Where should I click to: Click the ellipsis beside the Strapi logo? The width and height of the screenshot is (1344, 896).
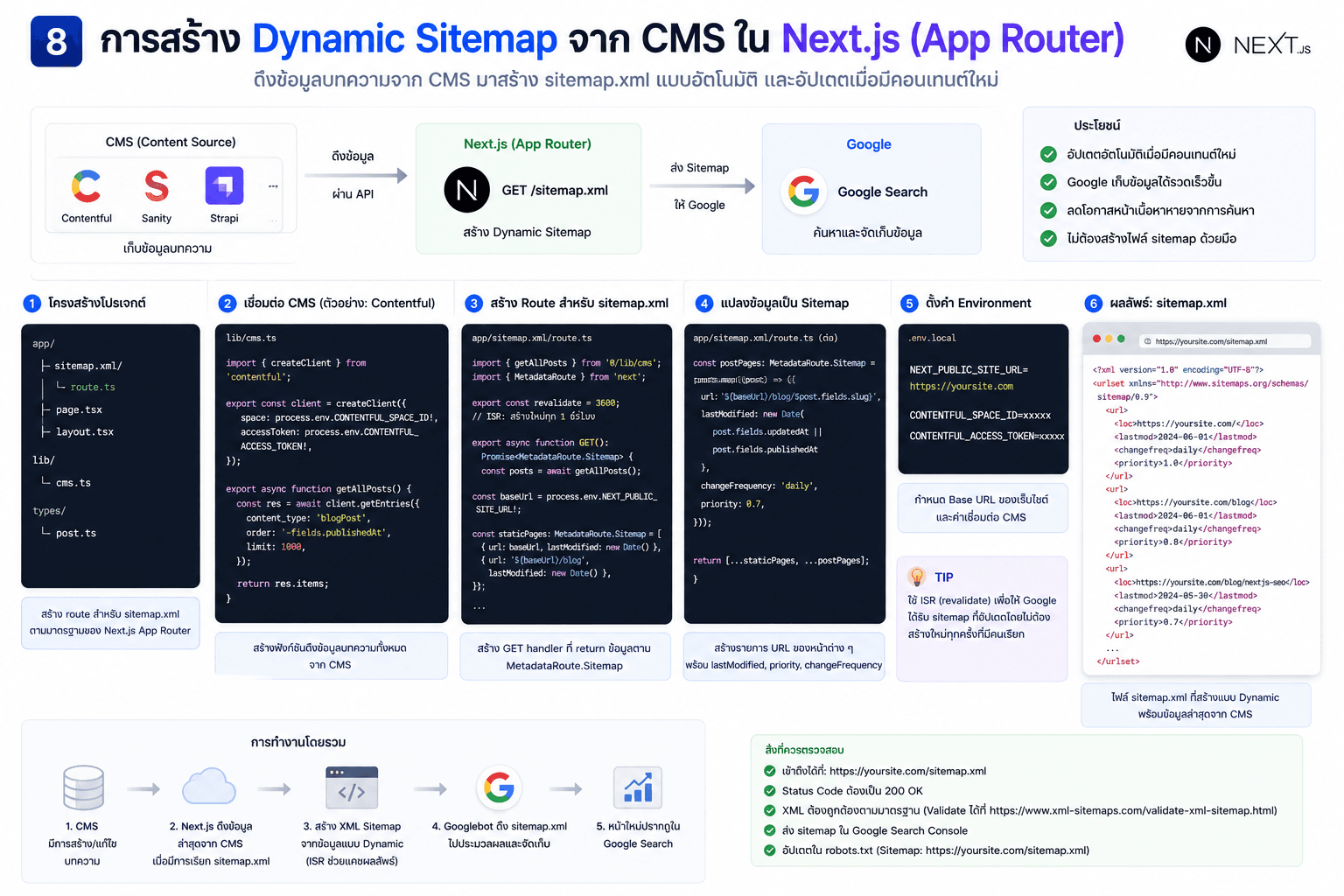(273, 186)
